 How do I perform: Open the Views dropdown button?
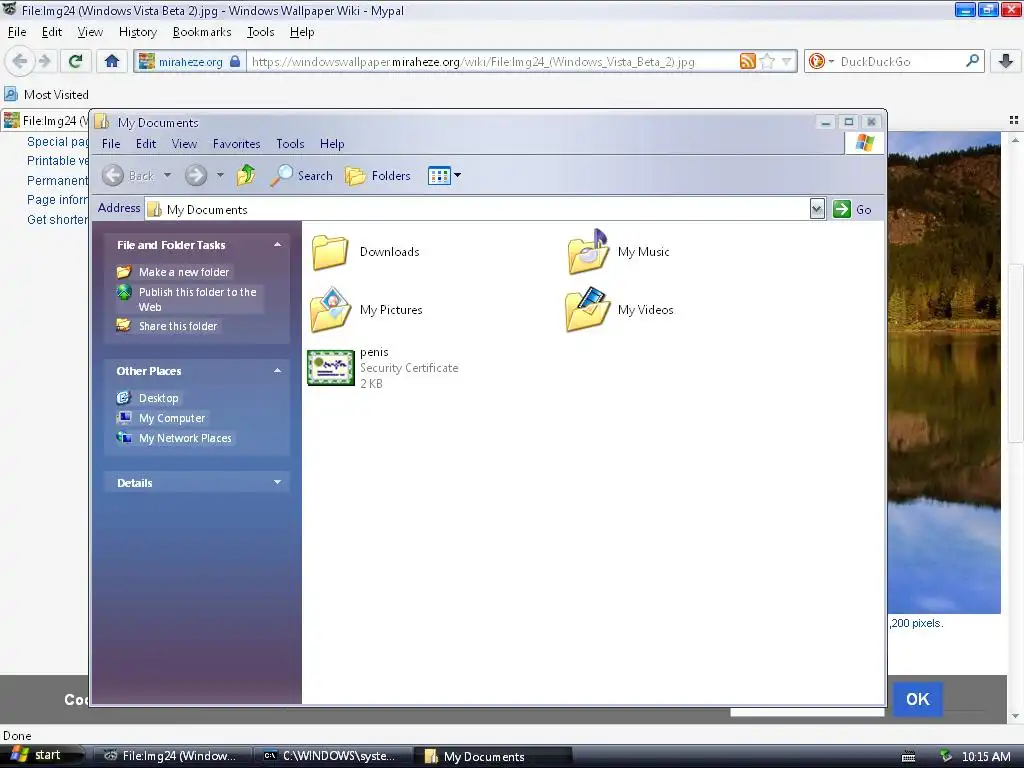point(445,175)
